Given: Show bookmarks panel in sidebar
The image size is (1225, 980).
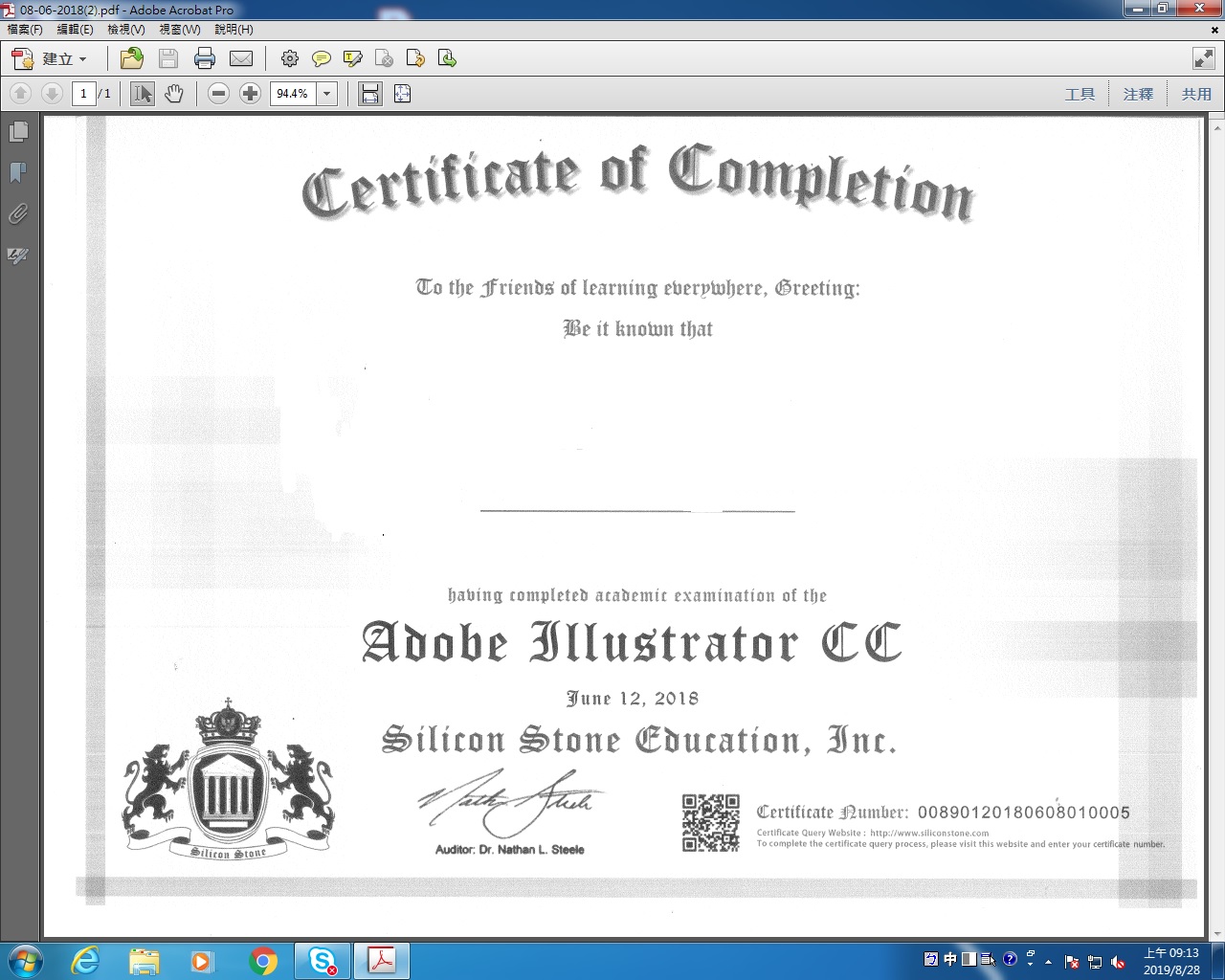Looking at the screenshot, I should click(18, 172).
